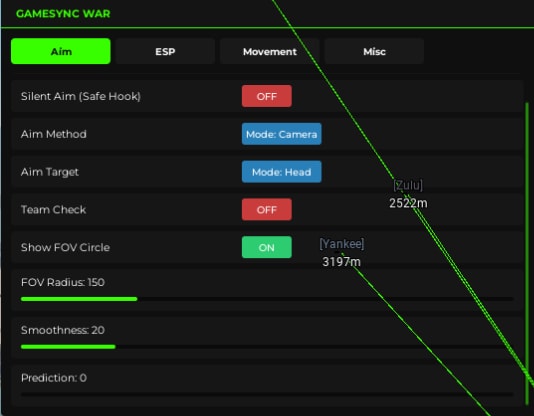The height and width of the screenshot is (416, 534).
Task: Click the Silent Aim (Safe Hook) label
Action: [81, 96]
